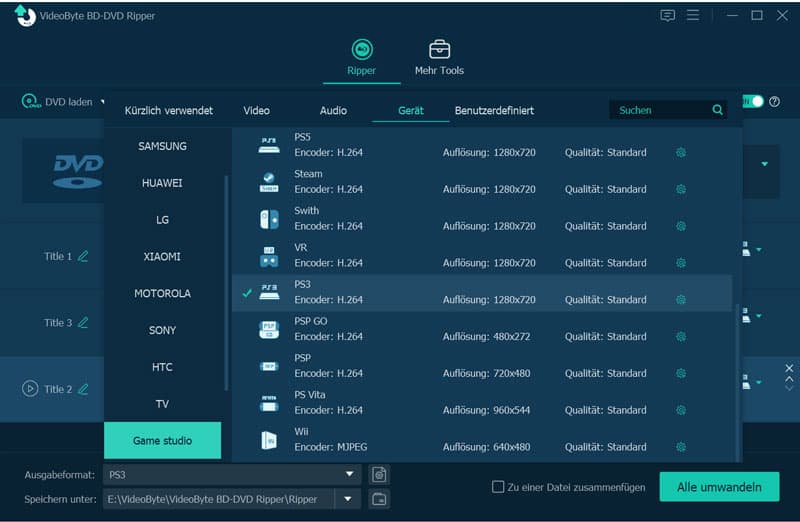Open settings gear for VR profile
The height and width of the screenshot is (522, 800).
(x=681, y=263)
